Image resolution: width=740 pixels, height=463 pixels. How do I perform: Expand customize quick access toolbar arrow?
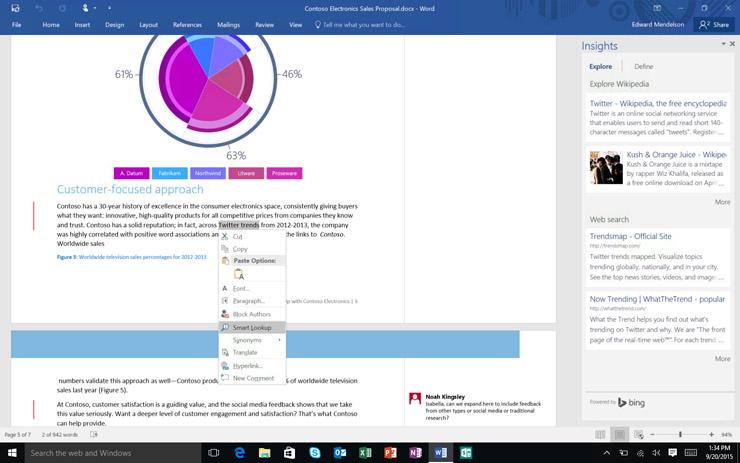pos(109,8)
